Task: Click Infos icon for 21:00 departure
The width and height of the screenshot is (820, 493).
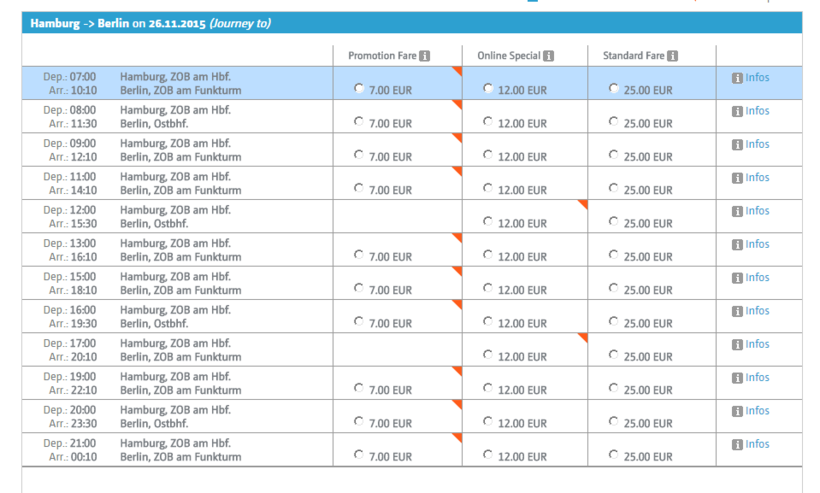Action: point(737,444)
